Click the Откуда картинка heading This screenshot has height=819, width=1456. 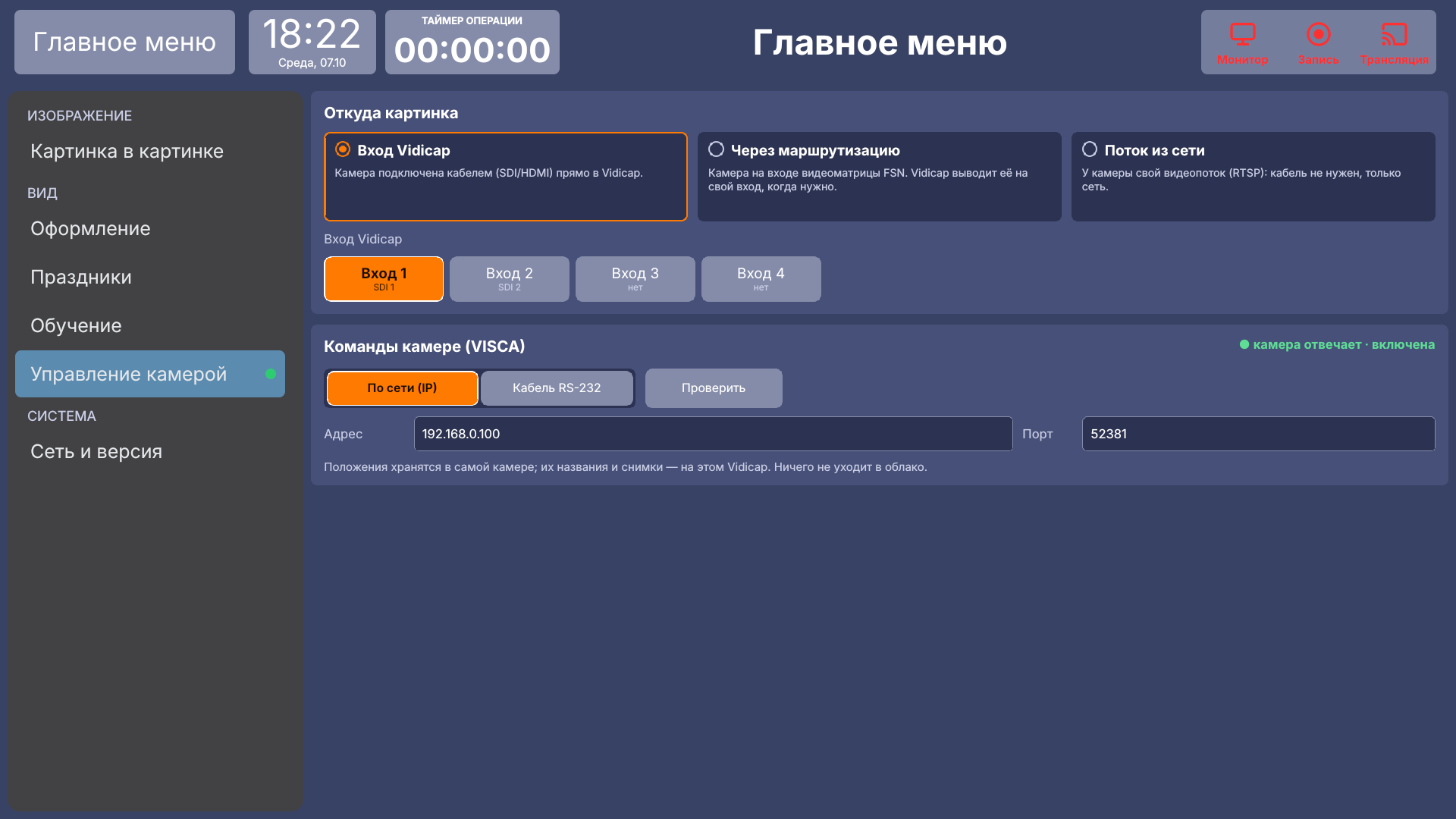pos(391,113)
